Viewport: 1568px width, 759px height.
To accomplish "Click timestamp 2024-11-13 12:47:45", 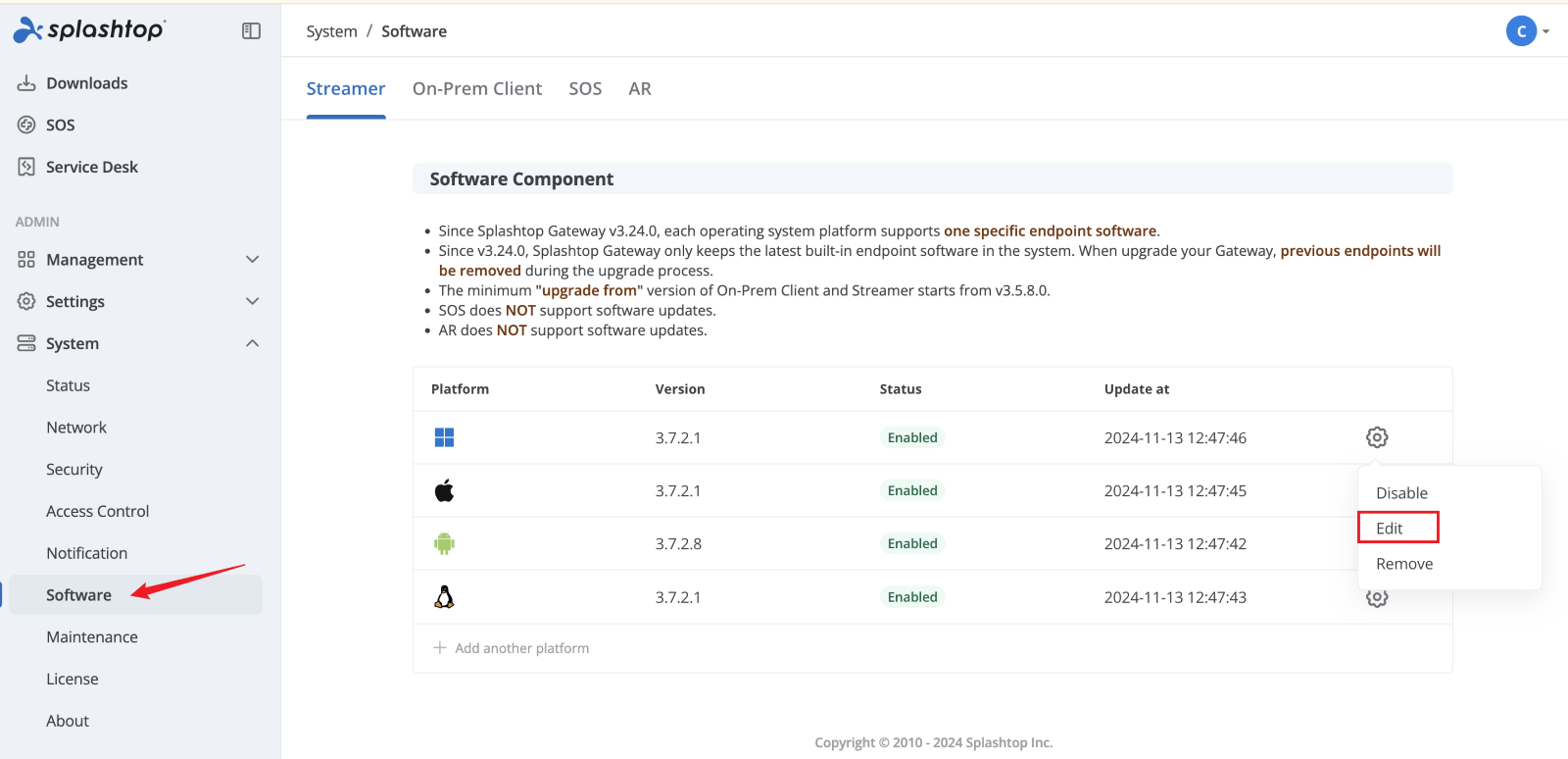I will (x=1175, y=491).
